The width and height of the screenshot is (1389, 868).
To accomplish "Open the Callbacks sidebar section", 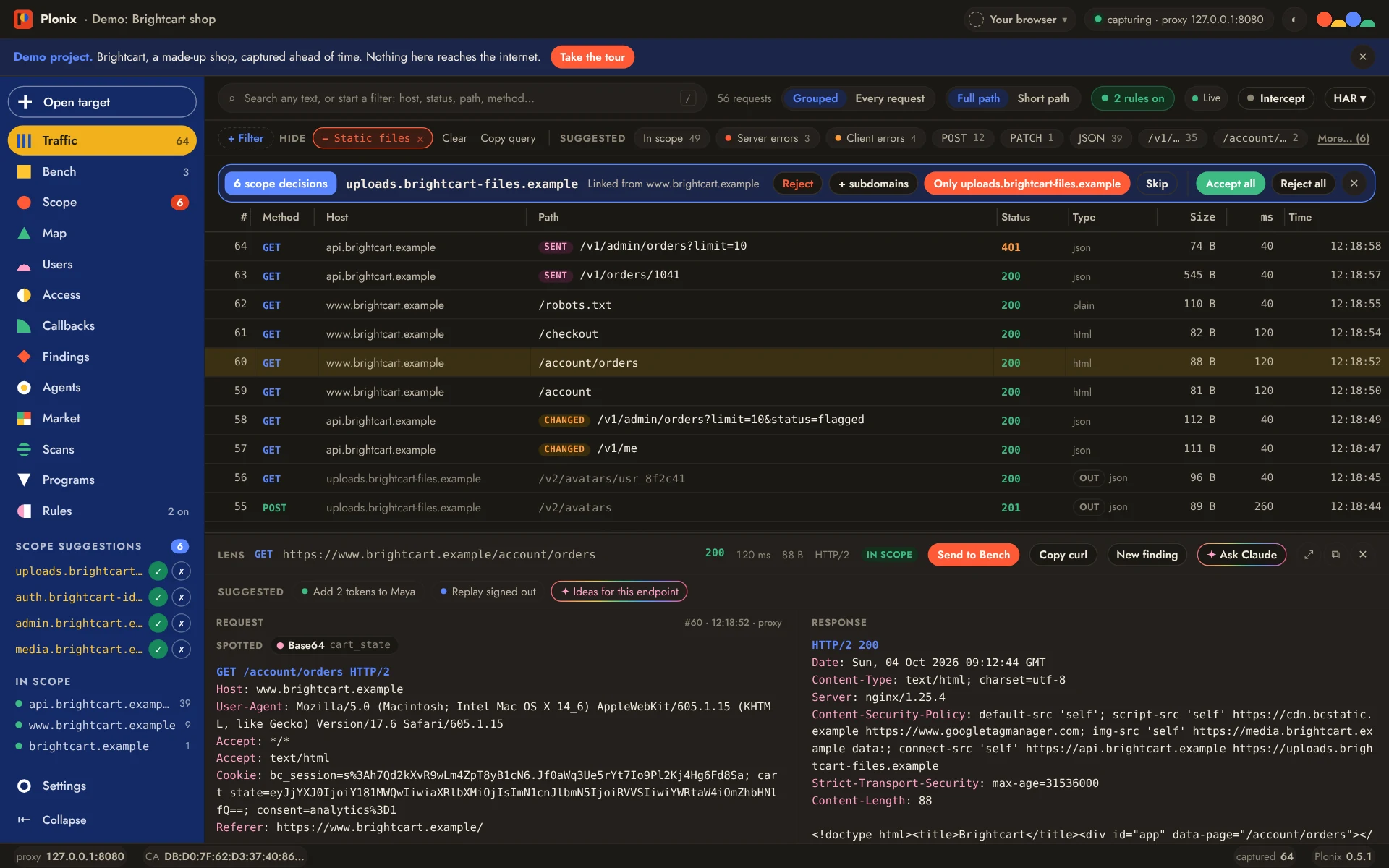I will click(x=102, y=325).
